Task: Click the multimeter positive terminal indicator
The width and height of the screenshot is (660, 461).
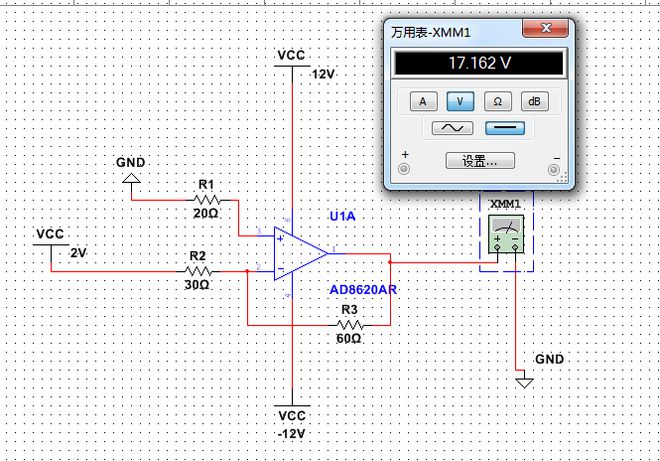Action: click(x=404, y=169)
